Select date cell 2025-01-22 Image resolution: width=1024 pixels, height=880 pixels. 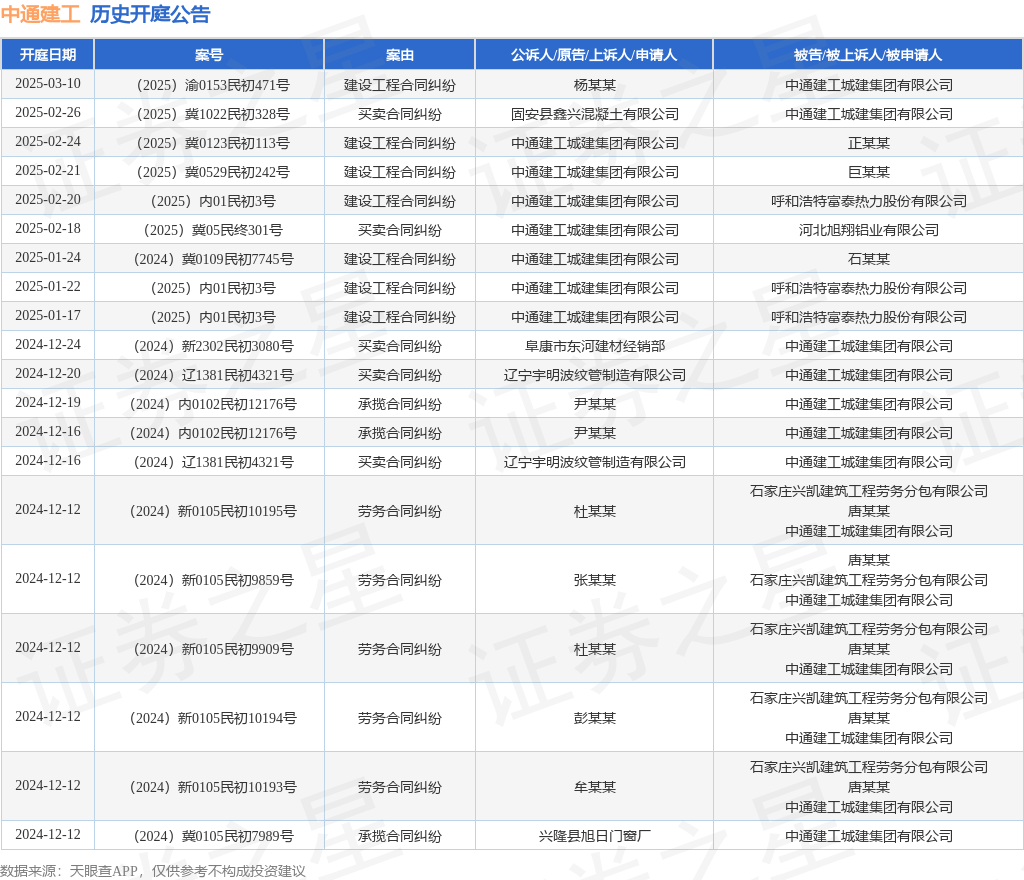pos(48,286)
